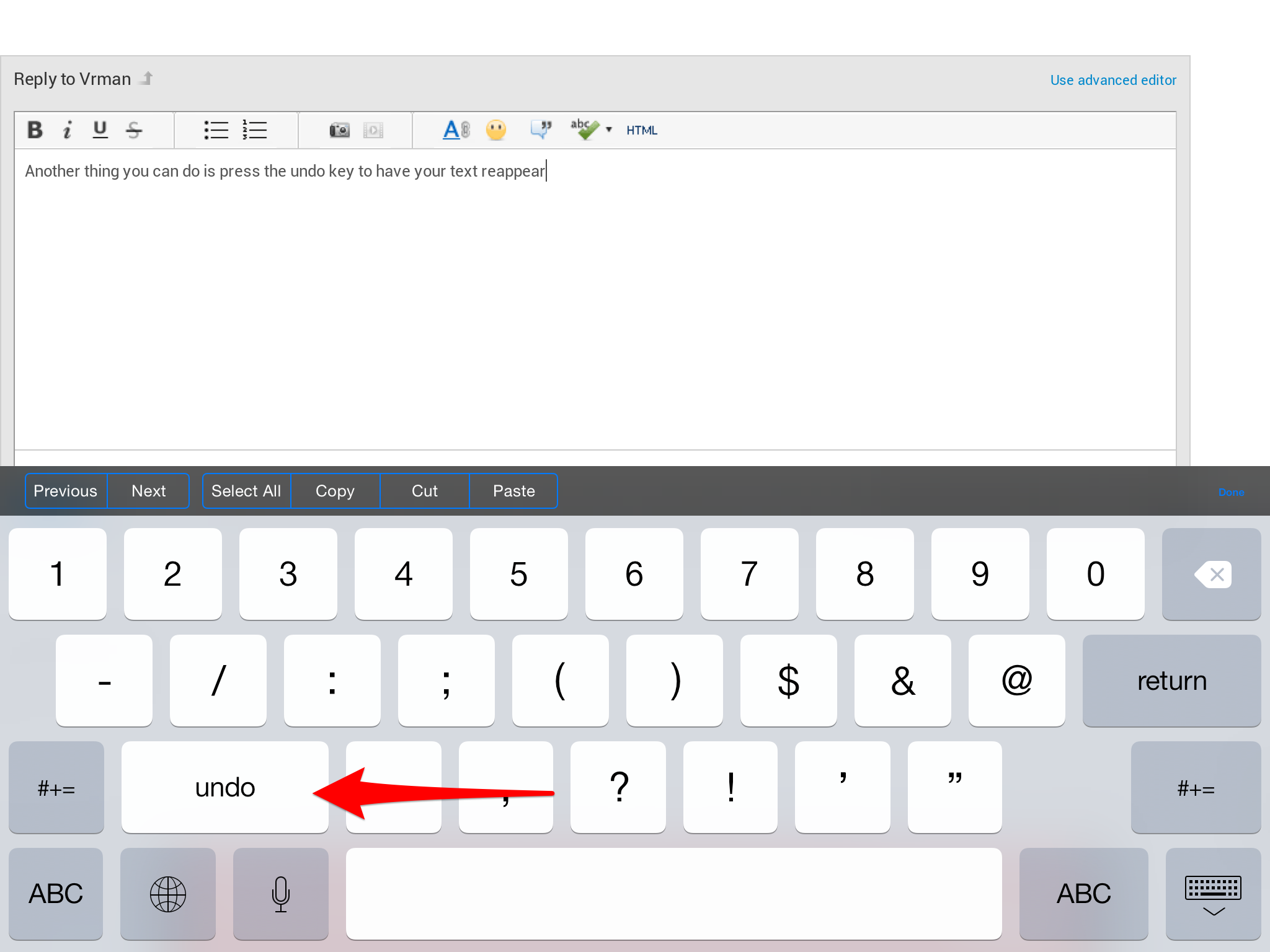Click the Use advanced editor link
Viewport: 1270px width, 952px height.
(x=1112, y=80)
